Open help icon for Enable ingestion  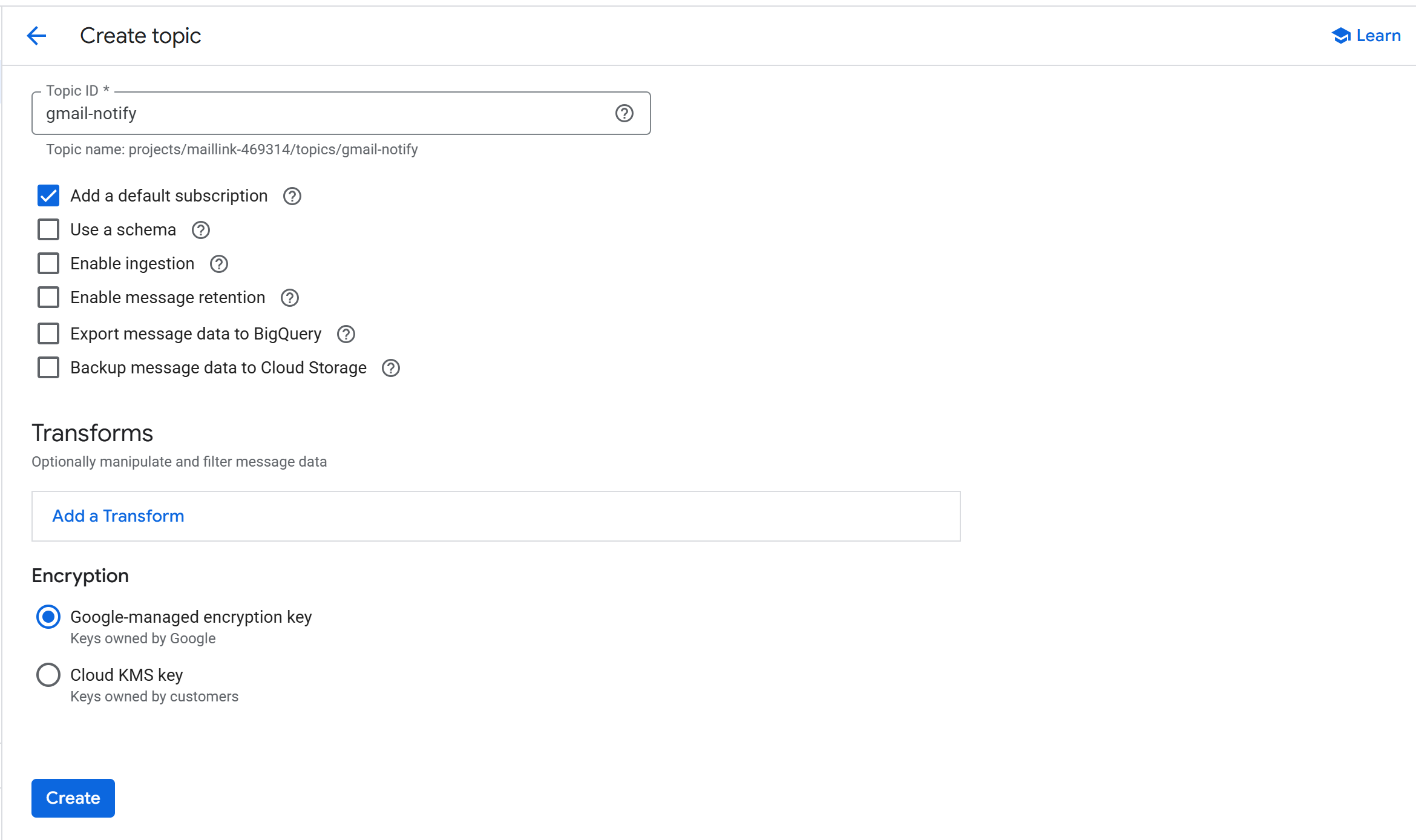coord(219,264)
